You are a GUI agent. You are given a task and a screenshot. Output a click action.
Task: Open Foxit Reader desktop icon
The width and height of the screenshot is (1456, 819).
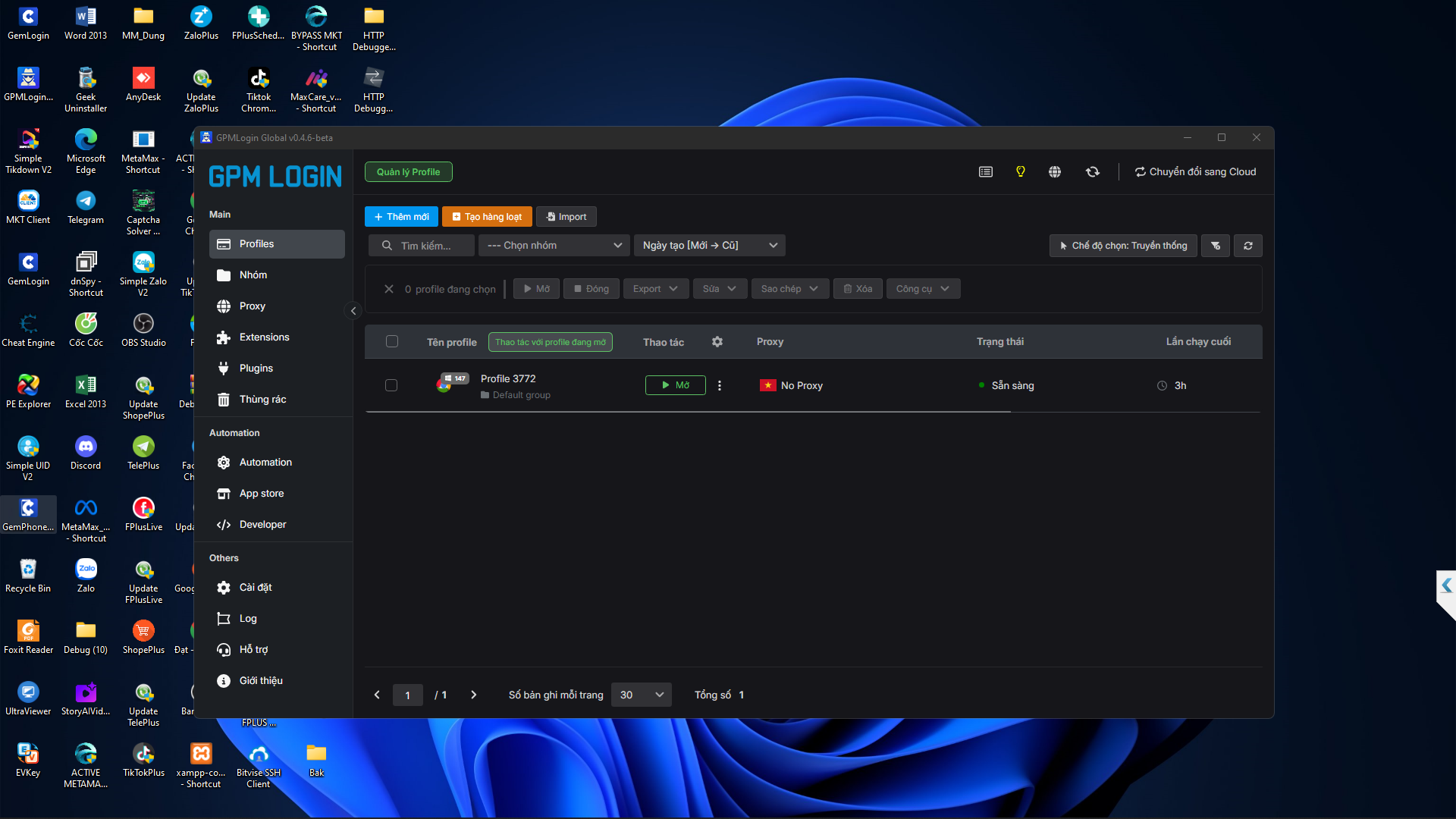click(28, 637)
